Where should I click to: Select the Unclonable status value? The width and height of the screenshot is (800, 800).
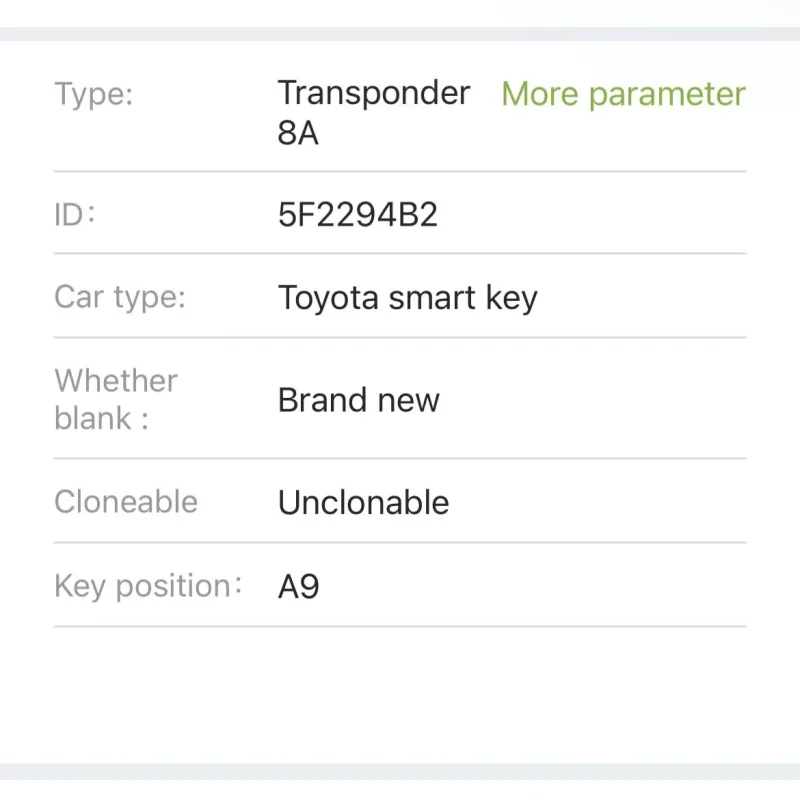(363, 502)
